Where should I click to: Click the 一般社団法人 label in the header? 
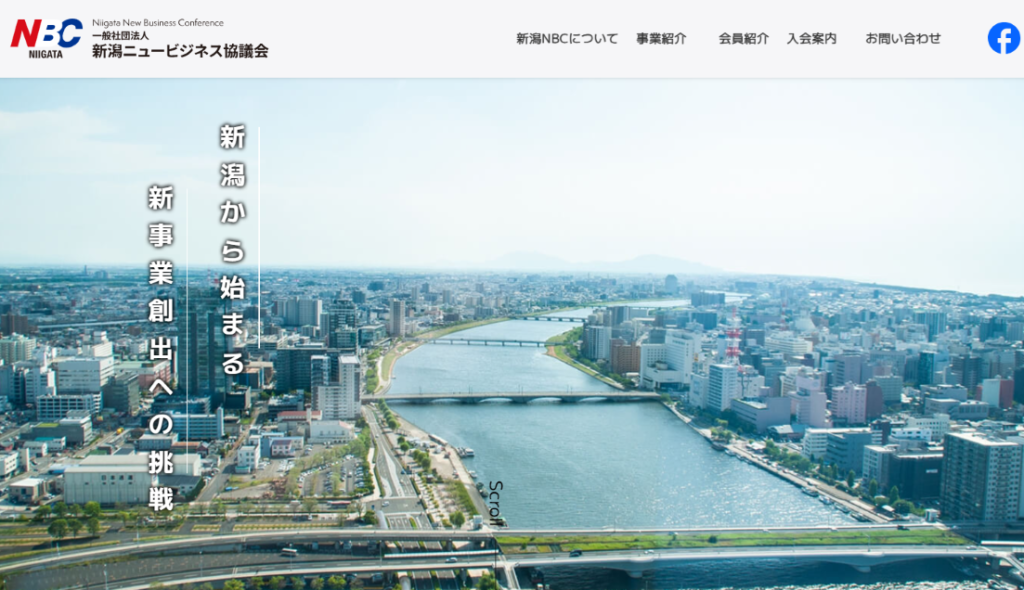pos(120,36)
